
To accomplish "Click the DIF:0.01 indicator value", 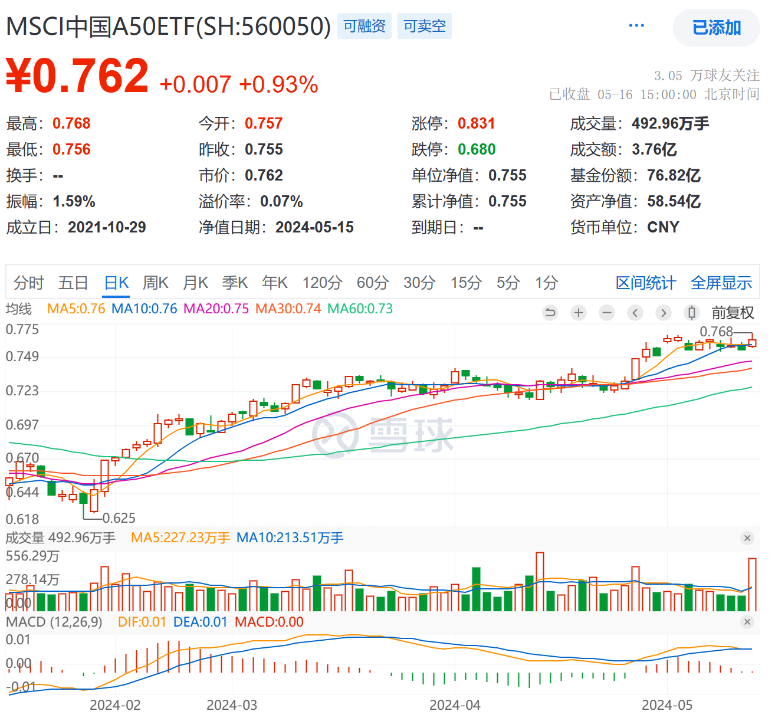I will (x=142, y=622).
